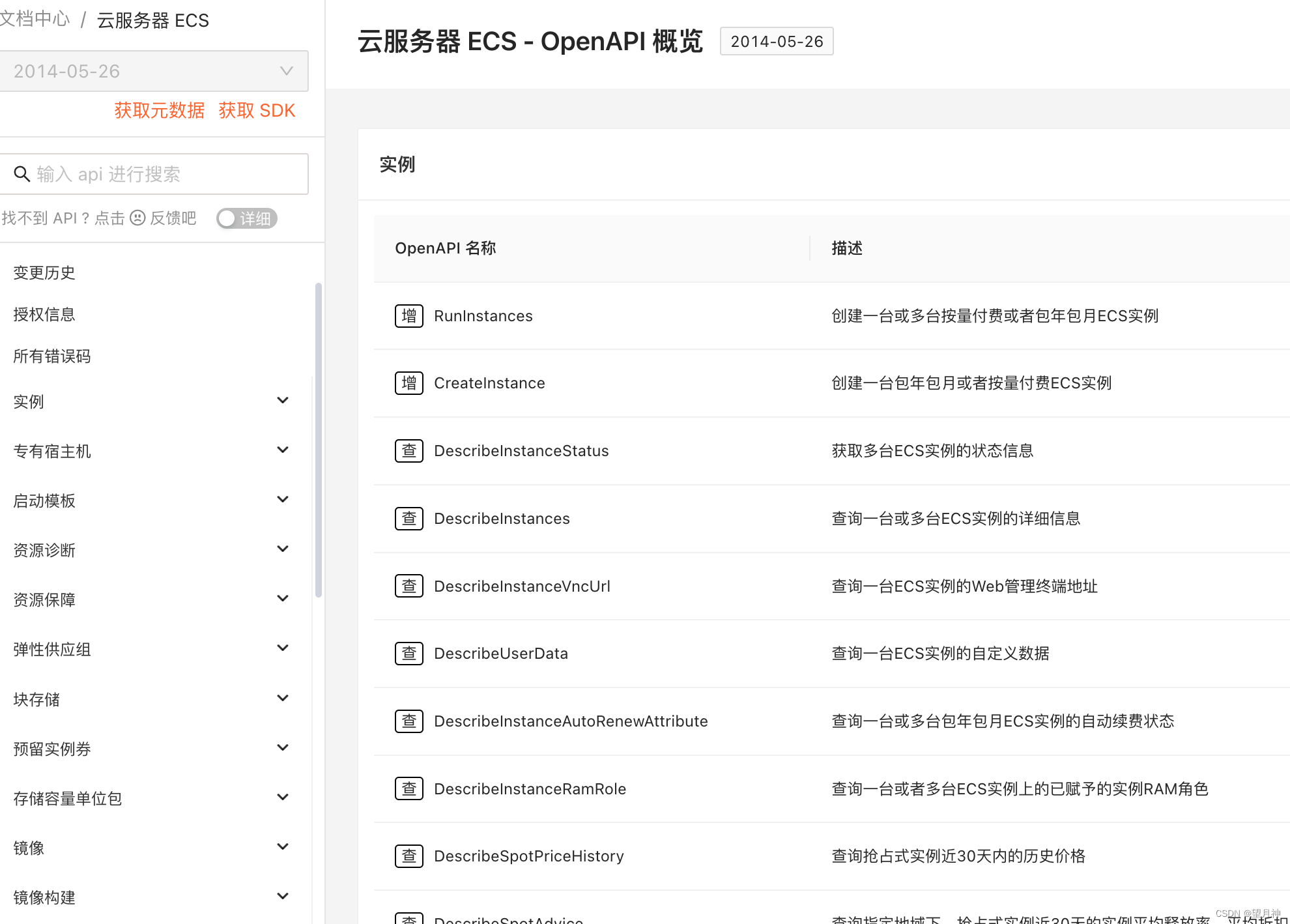Click the 2014-05-26 version tag beside title
Viewport: 1290px width, 924px height.
[x=777, y=41]
